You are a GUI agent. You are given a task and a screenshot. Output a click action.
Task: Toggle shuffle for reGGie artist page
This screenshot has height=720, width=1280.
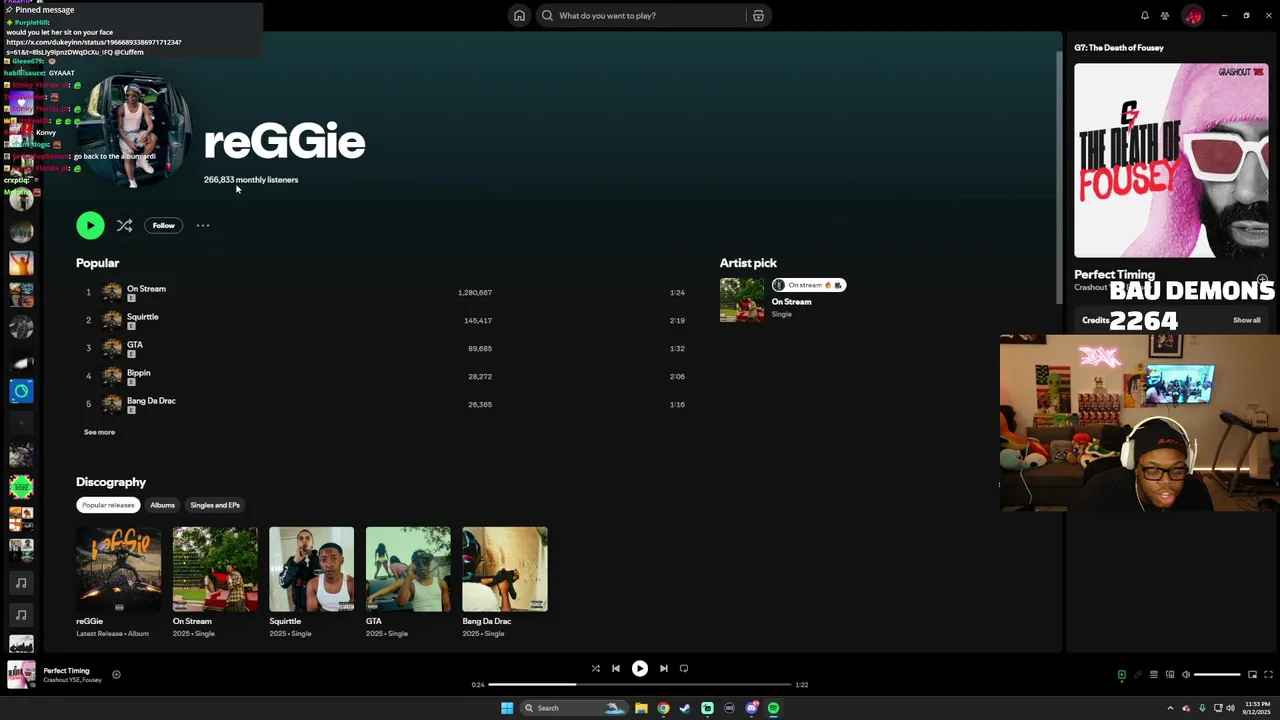124,225
